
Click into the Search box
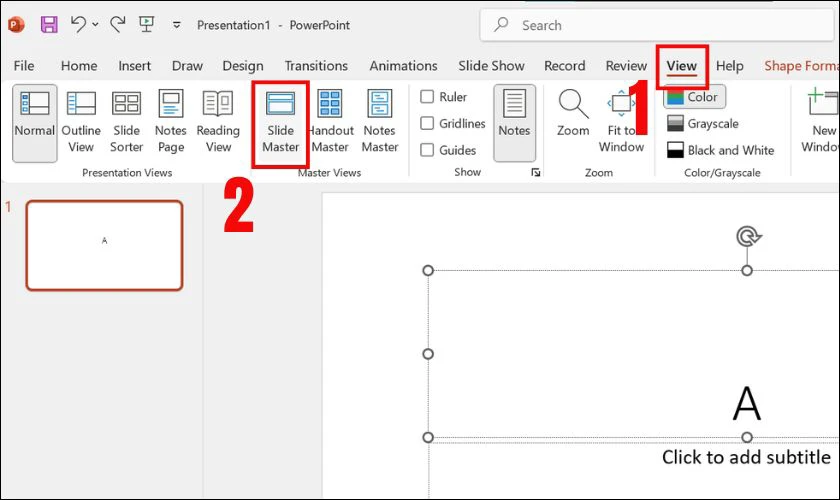coord(659,25)
